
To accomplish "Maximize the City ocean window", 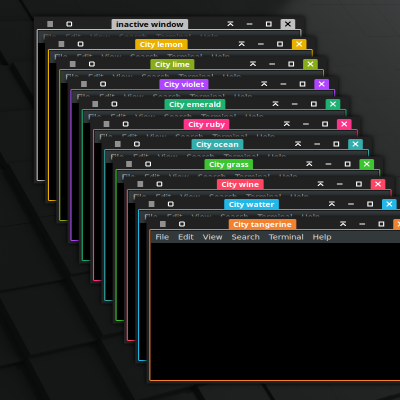I will (x=336, y=144).
